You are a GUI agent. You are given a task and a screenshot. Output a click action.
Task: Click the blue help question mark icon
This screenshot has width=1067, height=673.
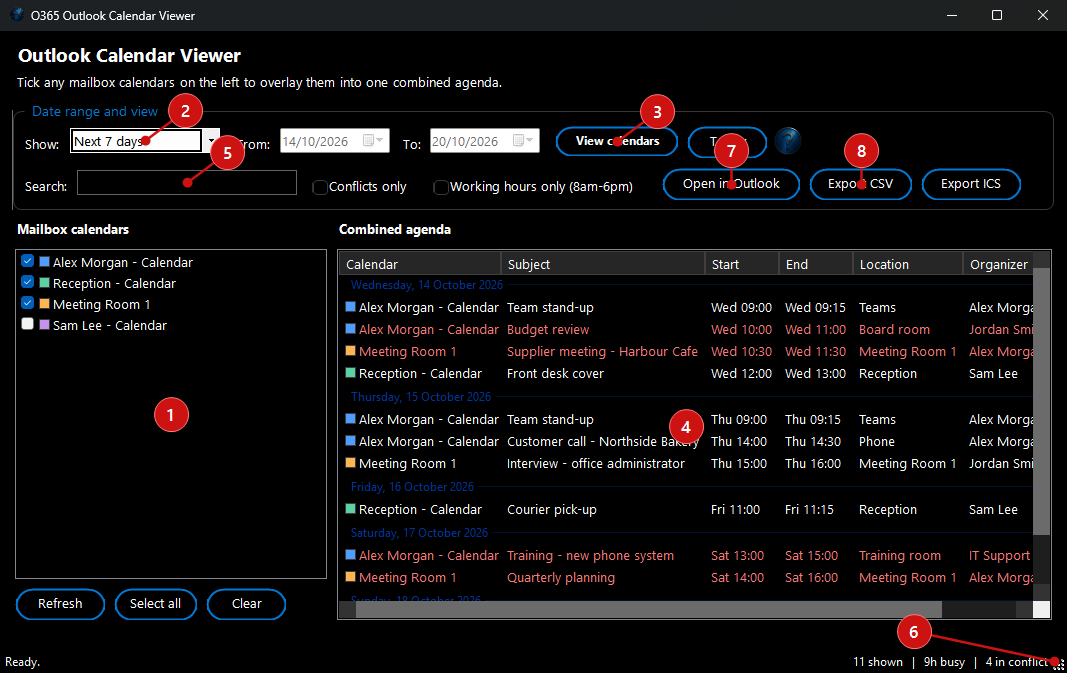787,141
